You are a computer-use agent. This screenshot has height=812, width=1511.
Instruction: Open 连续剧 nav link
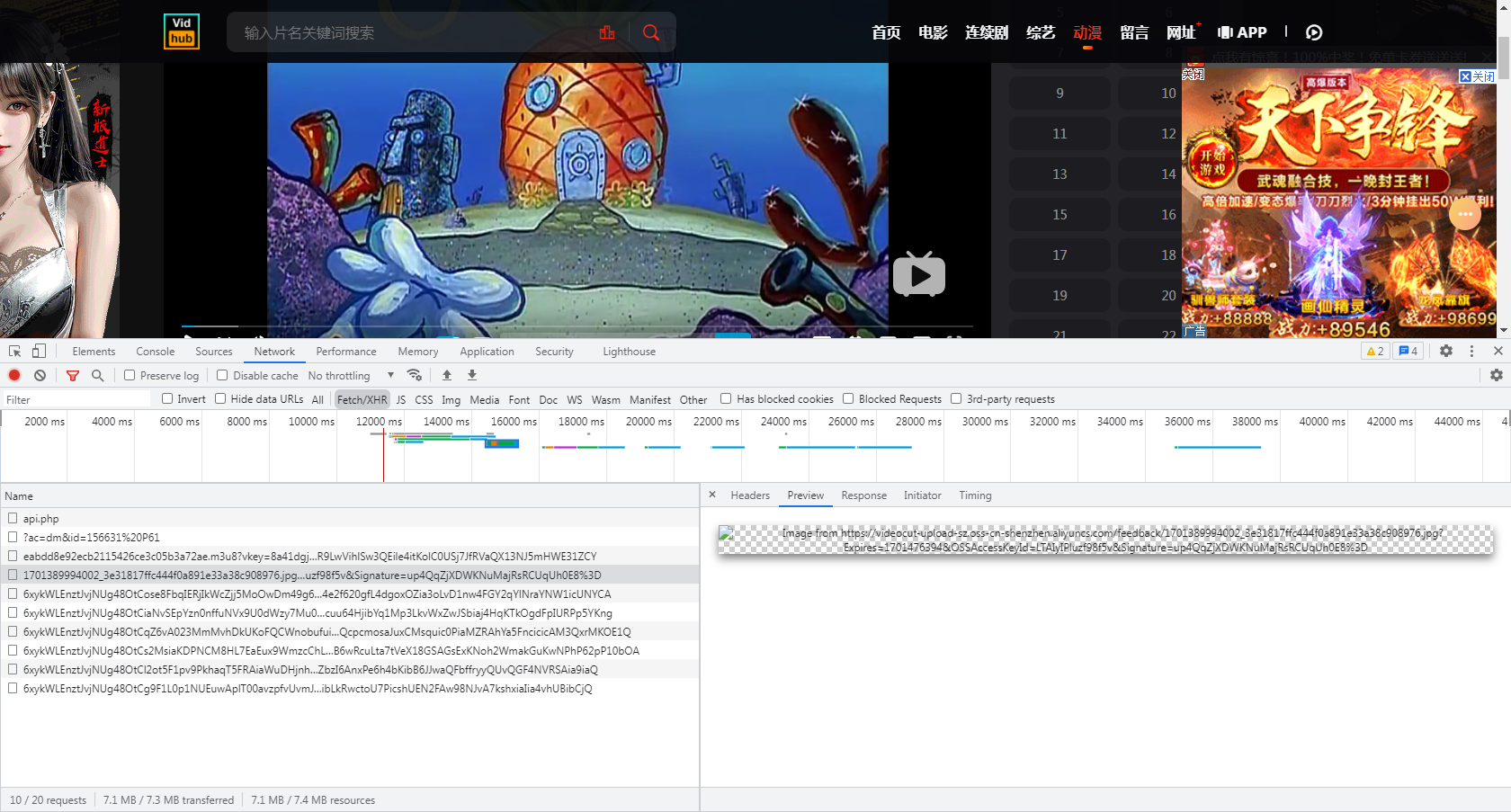pos(987,32)
